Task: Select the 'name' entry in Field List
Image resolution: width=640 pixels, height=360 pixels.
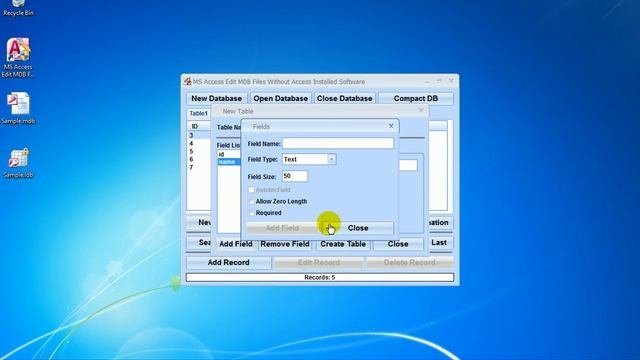Action: pos(229,162)
